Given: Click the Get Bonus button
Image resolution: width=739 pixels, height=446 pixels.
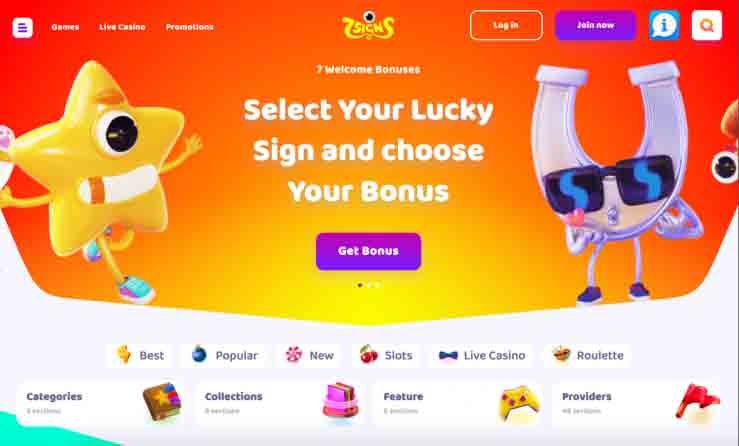Looking at the screenshot, I should [368, 251].
